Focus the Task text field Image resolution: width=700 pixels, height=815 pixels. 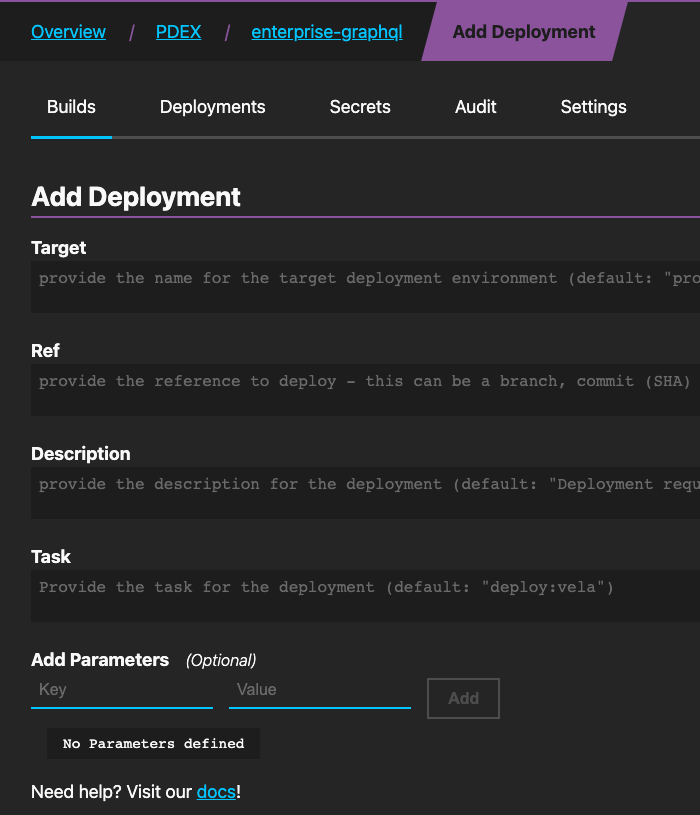pyautogui.click(x=365, y=596)
